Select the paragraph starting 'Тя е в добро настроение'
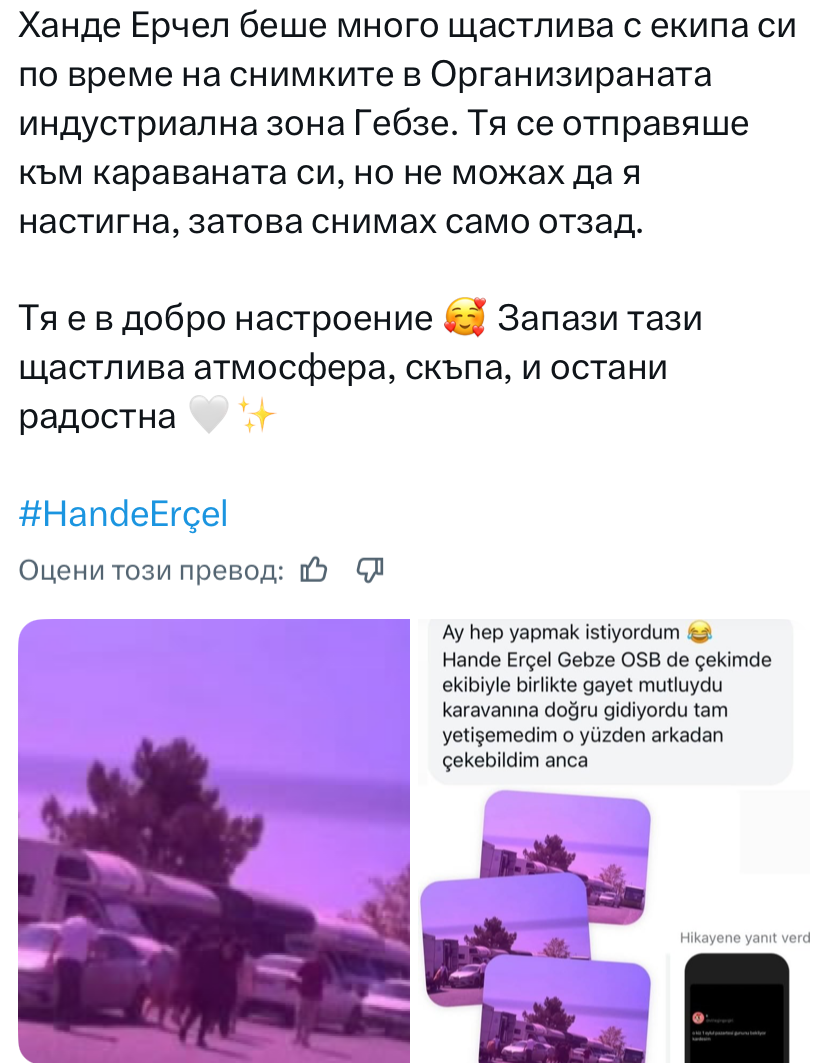Screen dimensions: 828x1063 tap(360, 367)
